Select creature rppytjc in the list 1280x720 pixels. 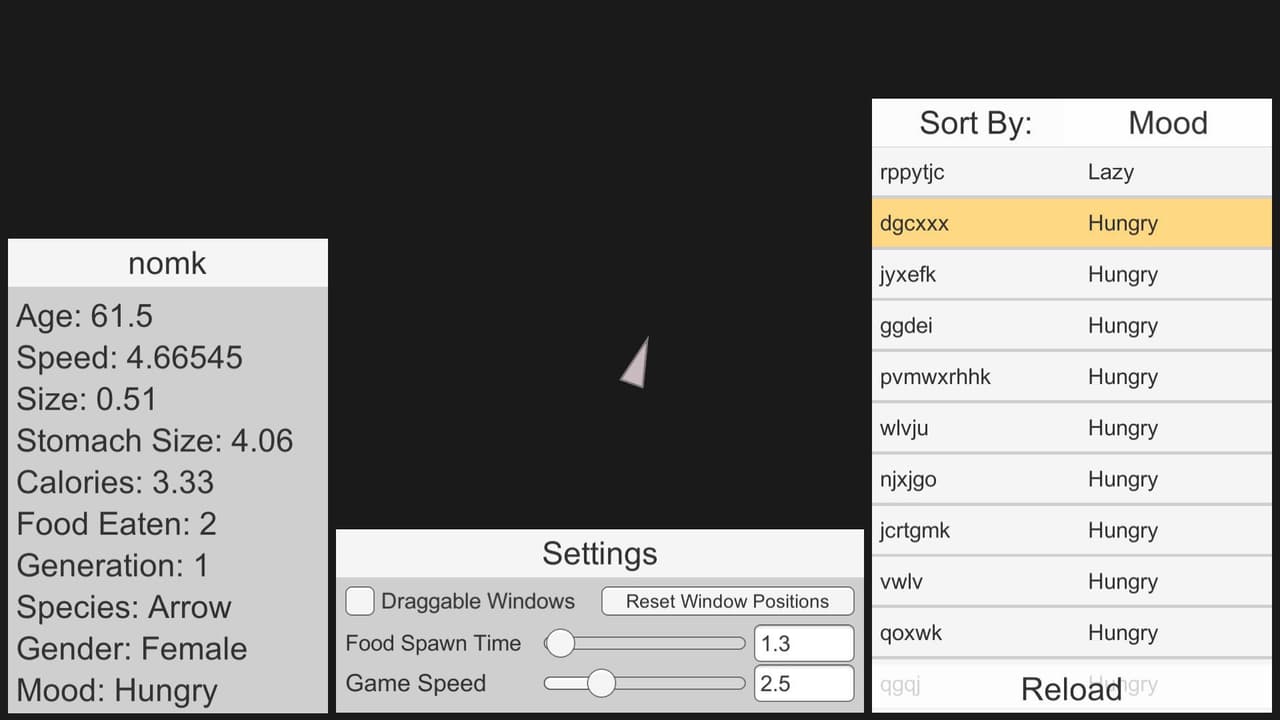(1071, 172)
